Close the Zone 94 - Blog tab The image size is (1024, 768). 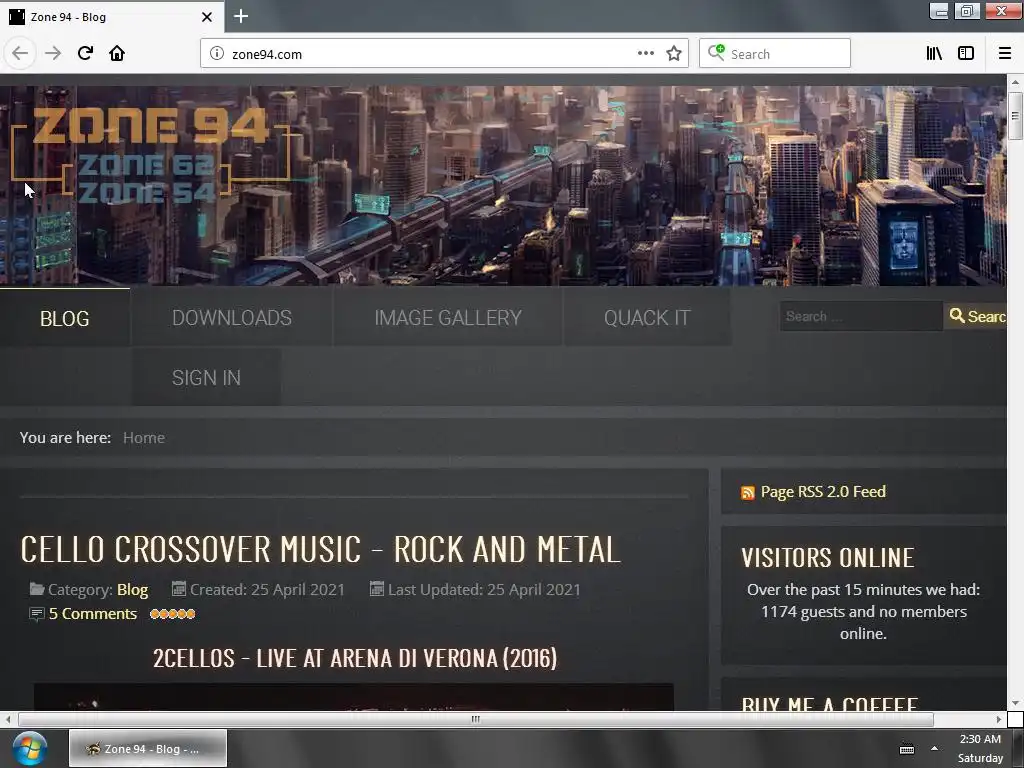(x=206, y=17)
